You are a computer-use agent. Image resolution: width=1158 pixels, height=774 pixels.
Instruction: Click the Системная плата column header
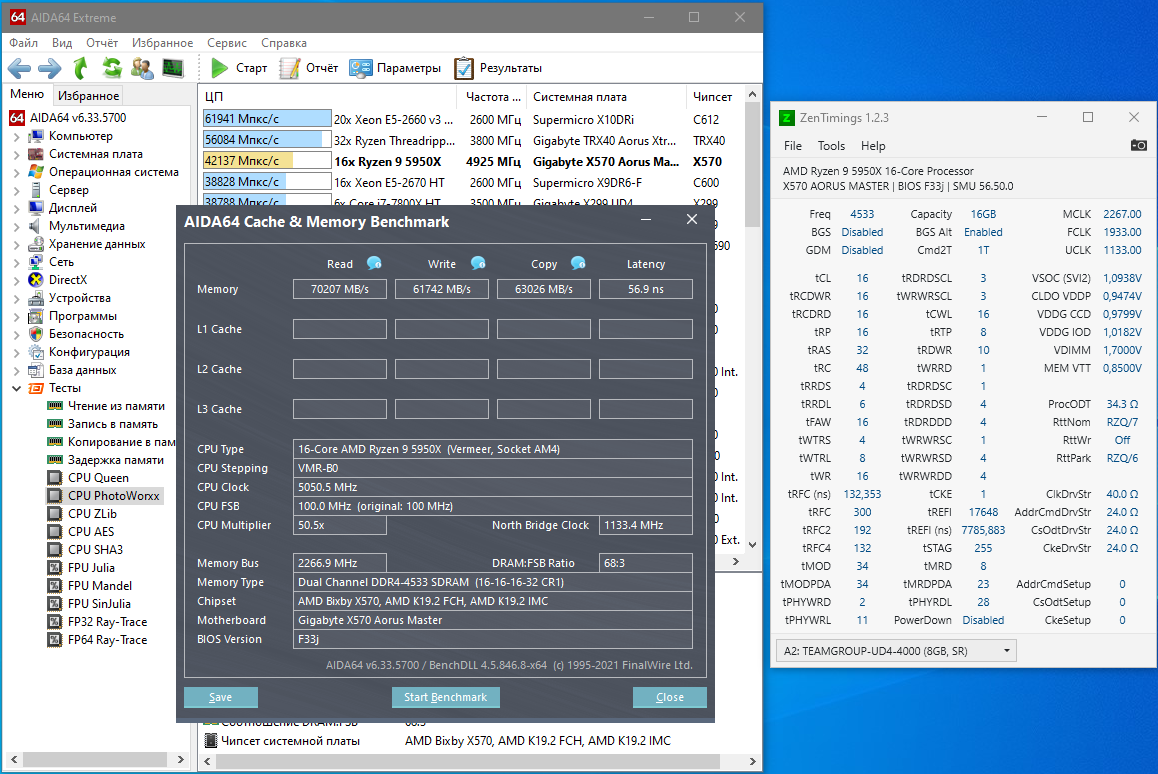[x=607, y=97]
